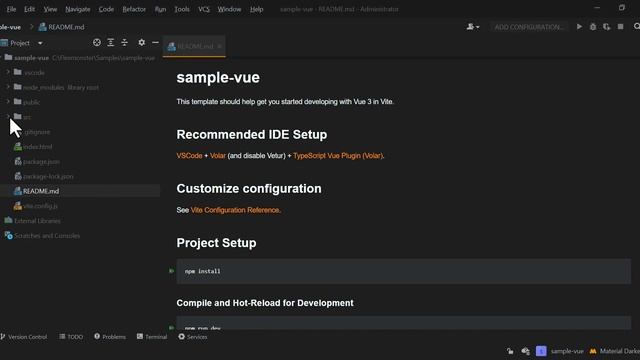Screen dimensions: 640x360
Task: Click the Recommended IDE Setup heading
Action: pos(251,134)
